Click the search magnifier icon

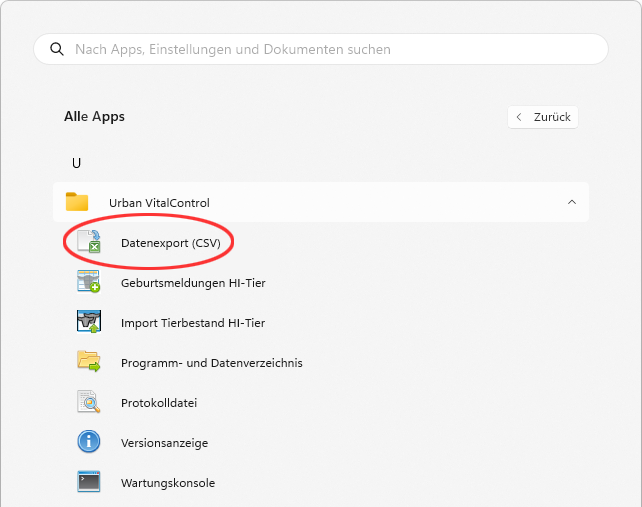coord(57,49)
